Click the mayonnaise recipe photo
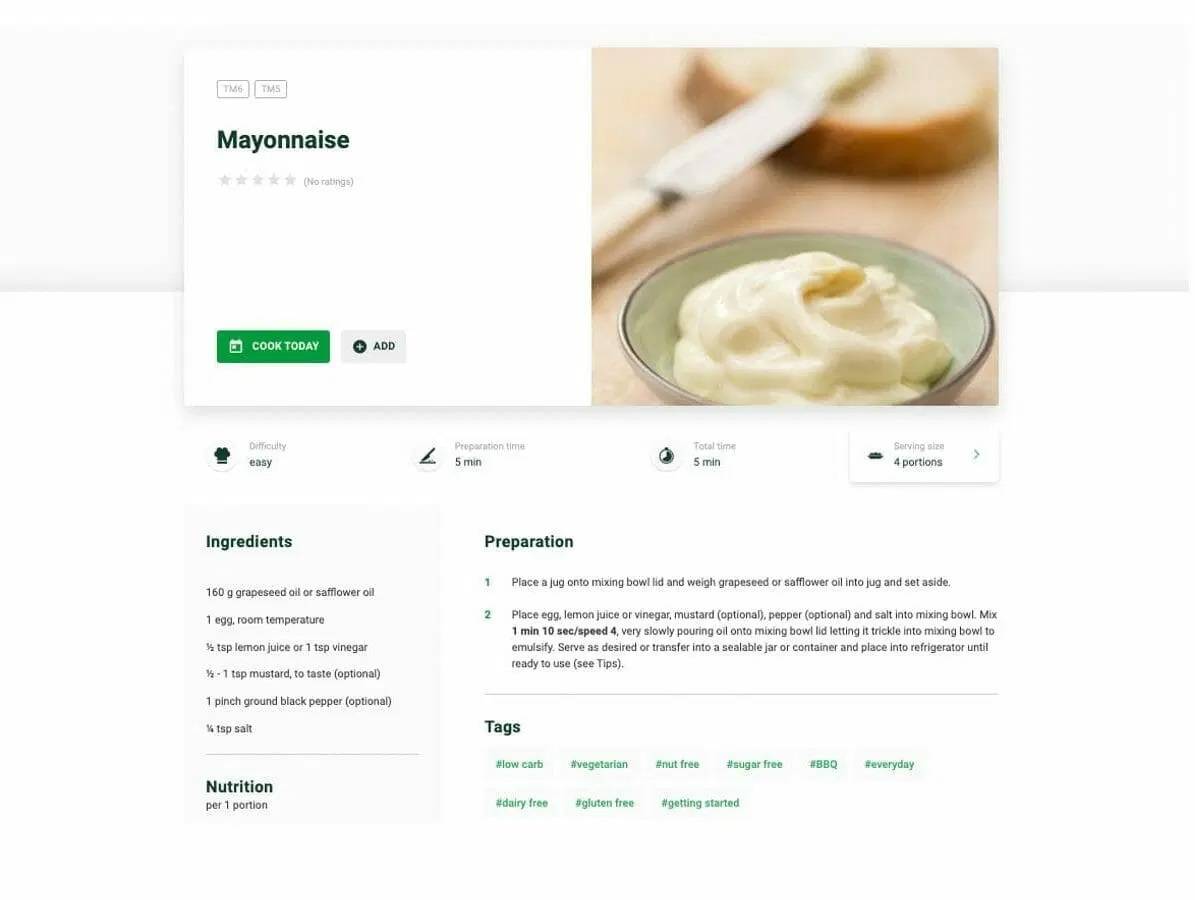This screenshot has width=1195, height=900. [795, 226]
